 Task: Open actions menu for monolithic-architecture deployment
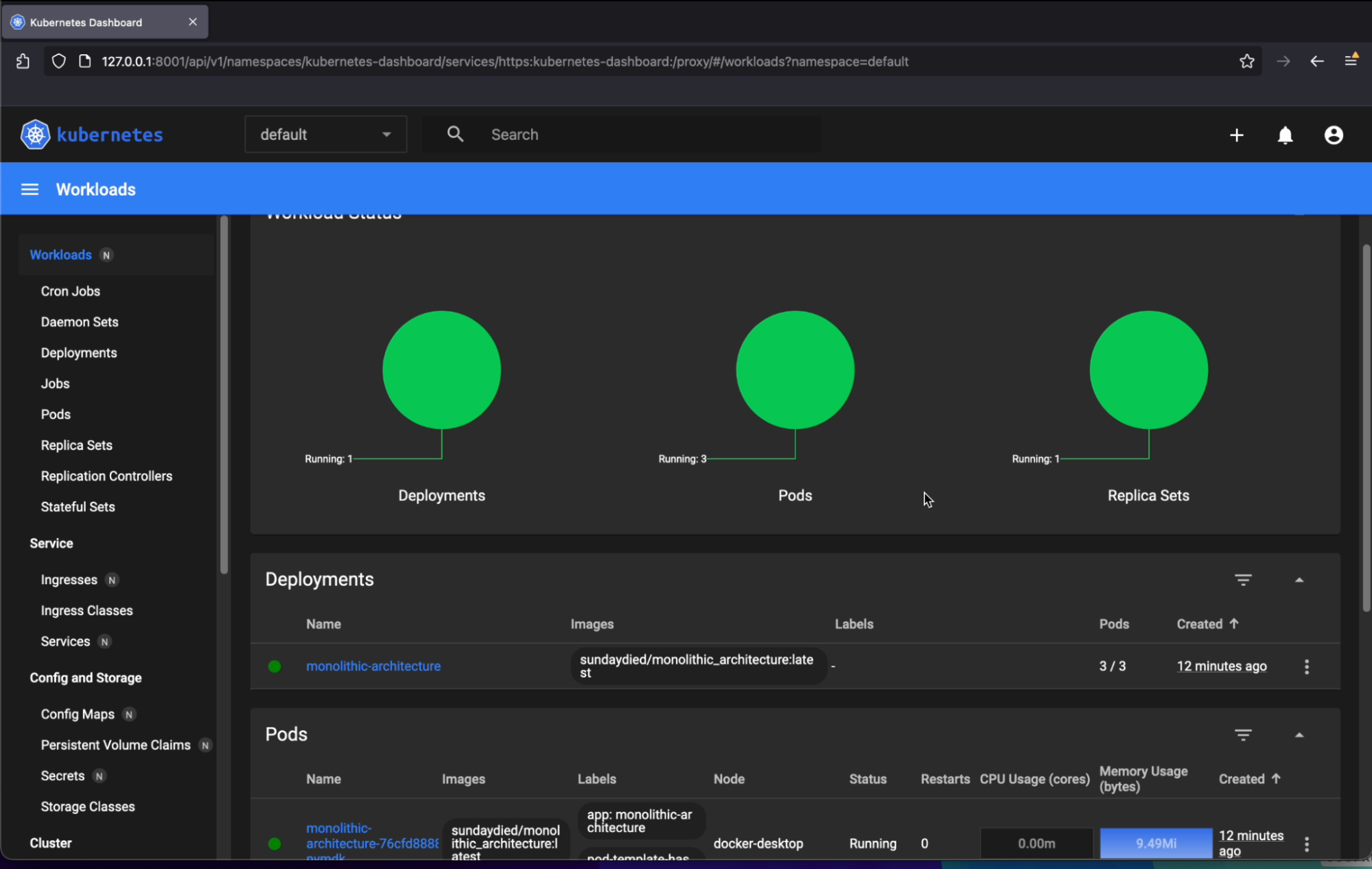1307,667
